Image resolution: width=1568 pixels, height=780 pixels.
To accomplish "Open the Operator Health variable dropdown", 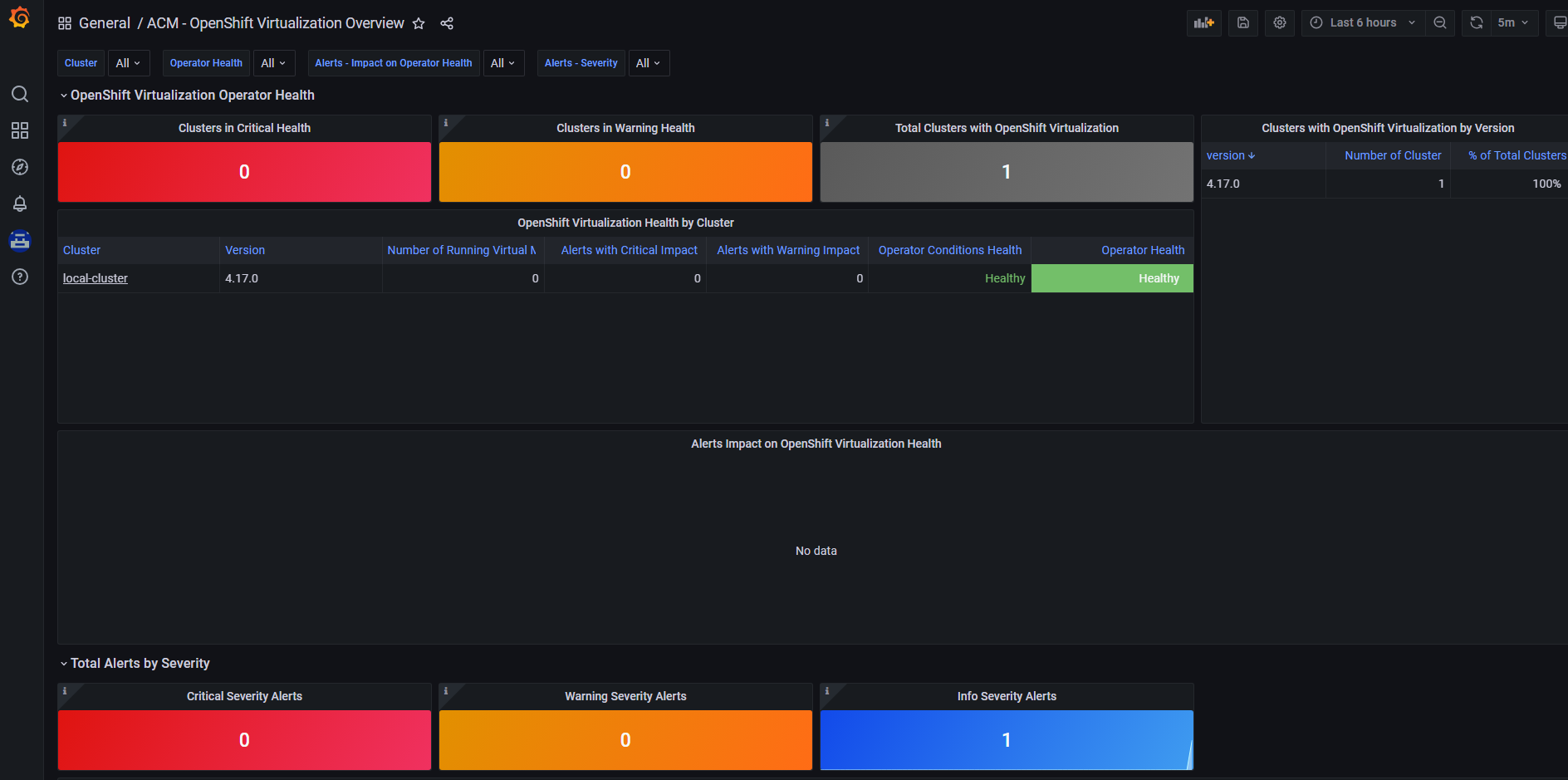I will coord(273,63).
